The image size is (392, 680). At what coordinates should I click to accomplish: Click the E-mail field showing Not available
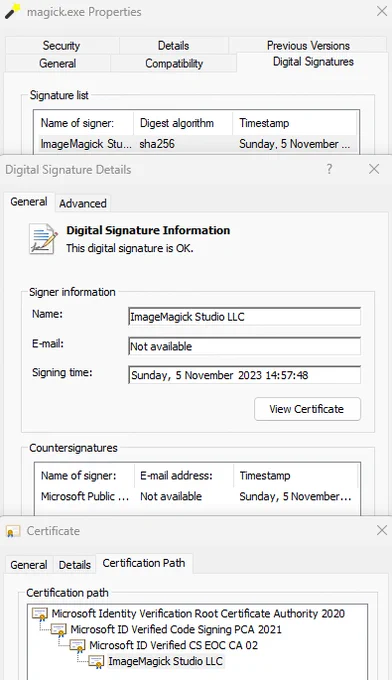245,346
